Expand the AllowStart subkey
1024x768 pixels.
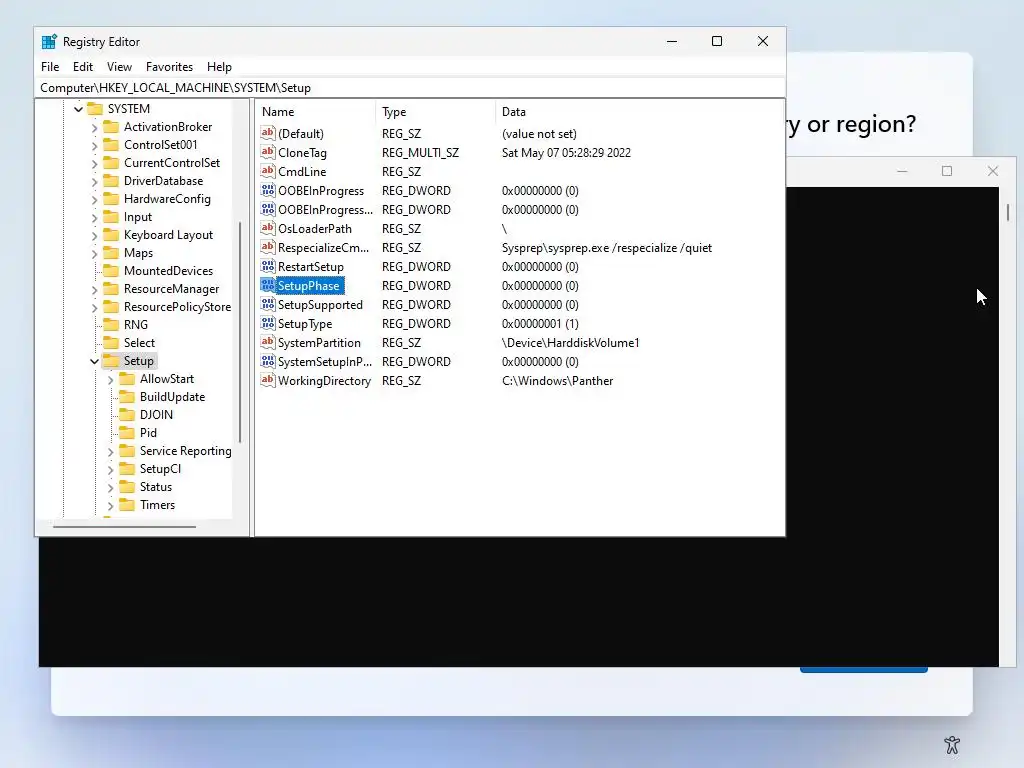pyautogui.click(x=110, y=379)
